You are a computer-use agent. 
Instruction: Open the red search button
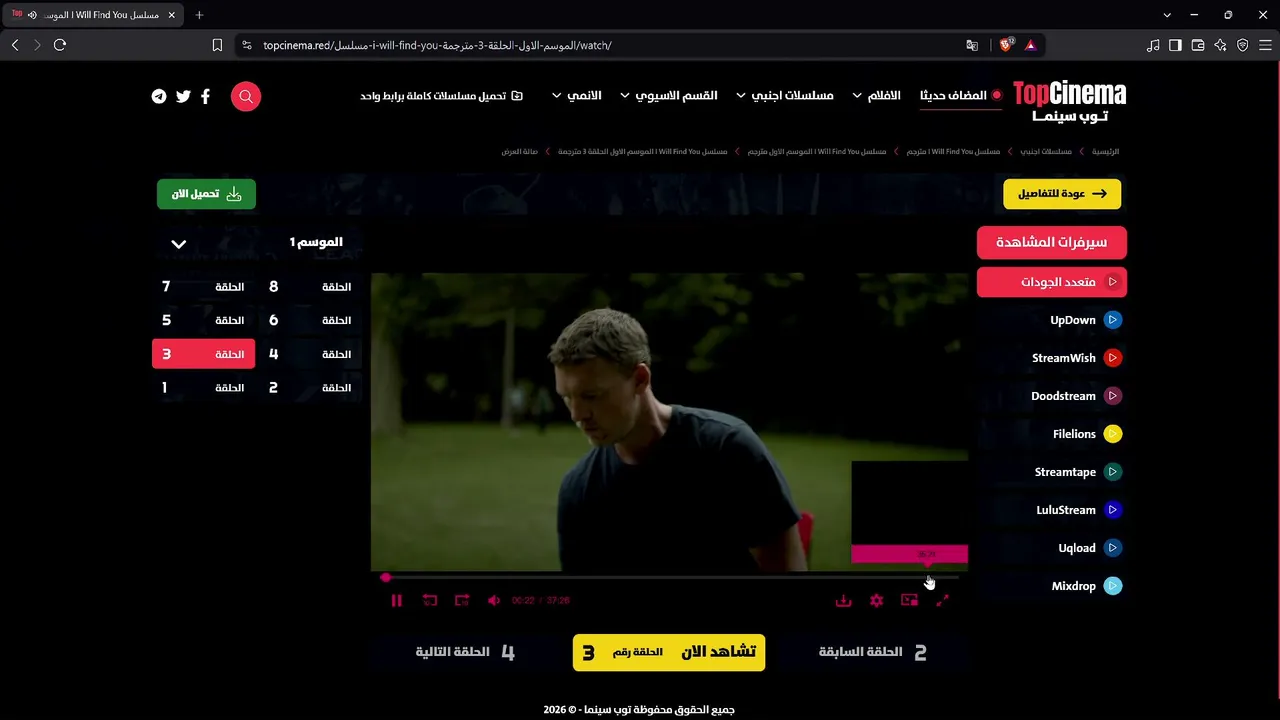246,96
